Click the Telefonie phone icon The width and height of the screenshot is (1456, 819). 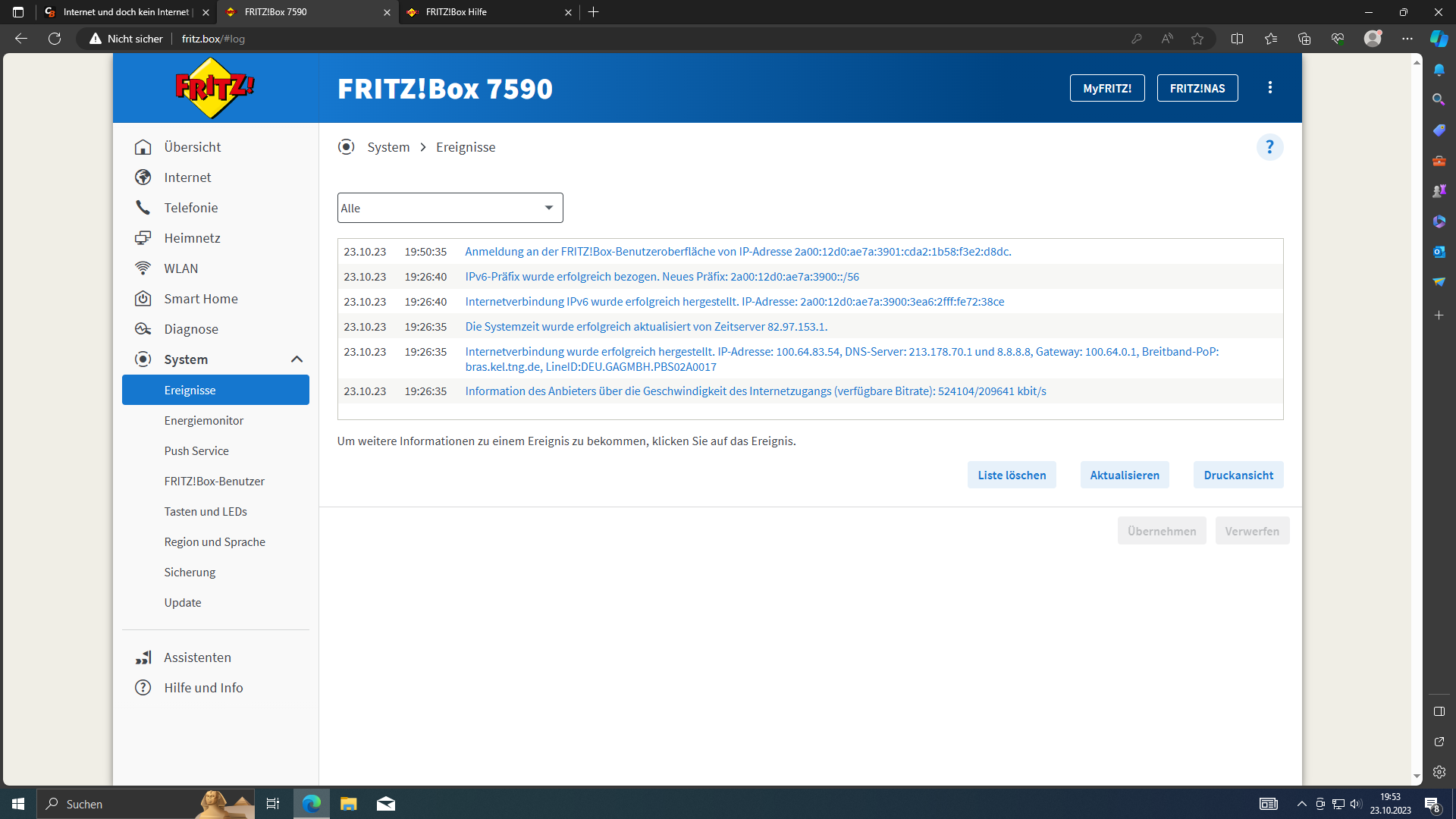coord(143,208)
